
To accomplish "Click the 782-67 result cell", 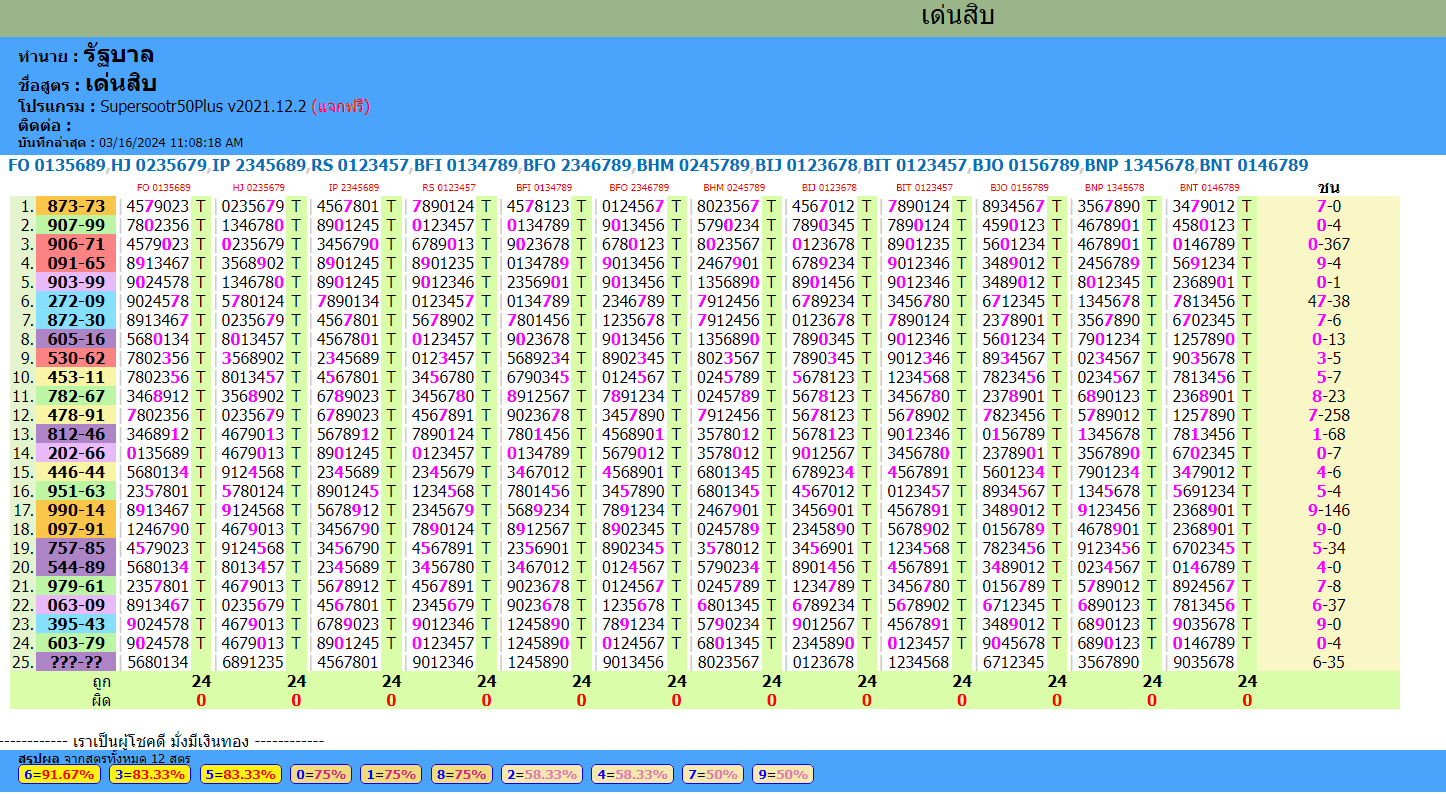I will [76, 396].
